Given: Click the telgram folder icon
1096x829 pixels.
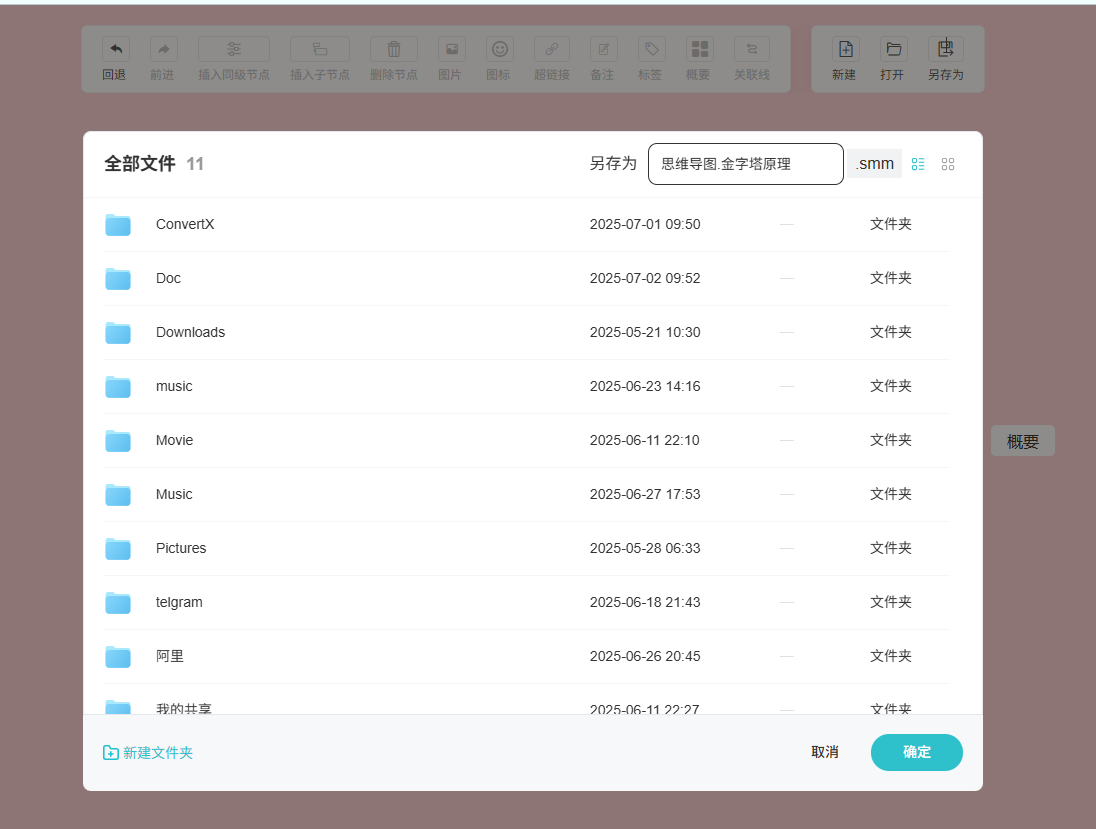Looking at the screenshot, I should click(118, 603).
